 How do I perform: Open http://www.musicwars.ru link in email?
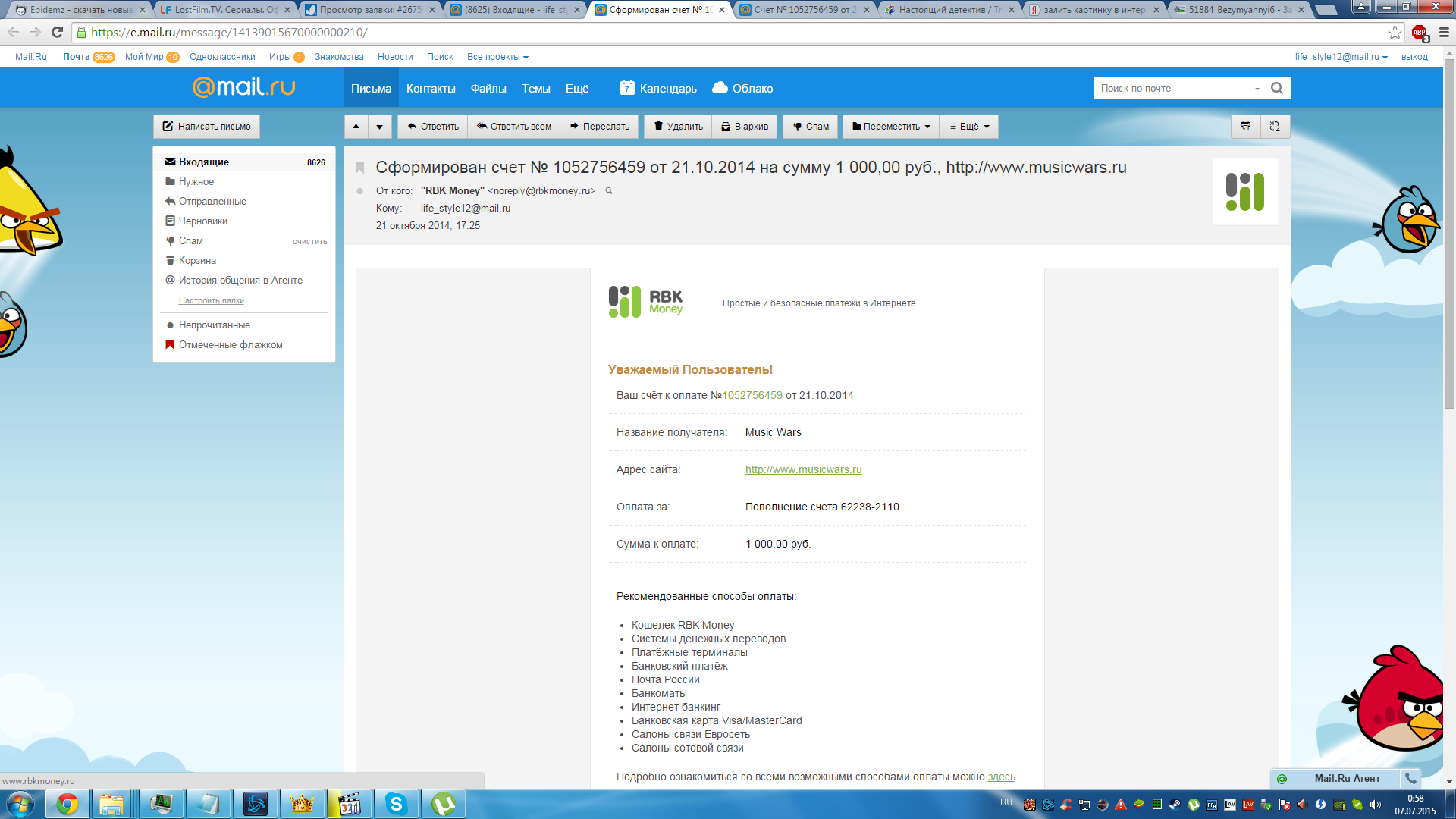coord(803,469)
